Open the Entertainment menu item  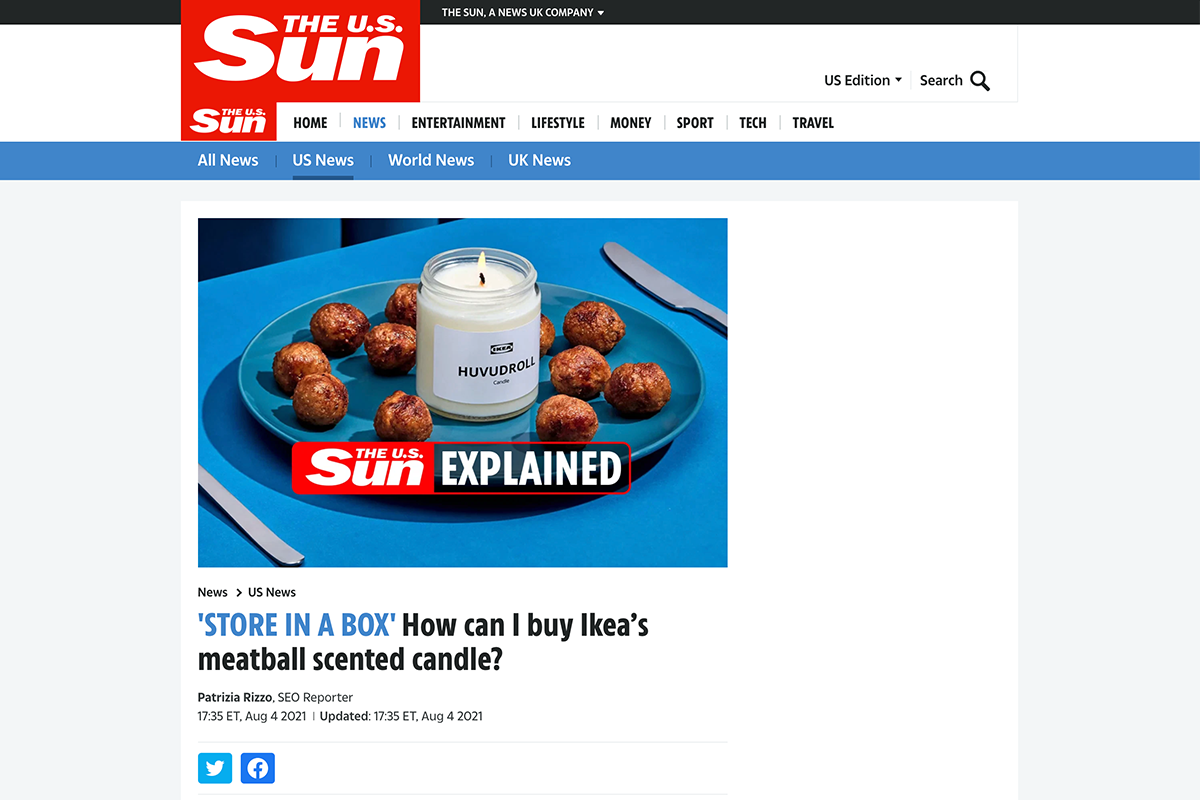coord(458,123)
